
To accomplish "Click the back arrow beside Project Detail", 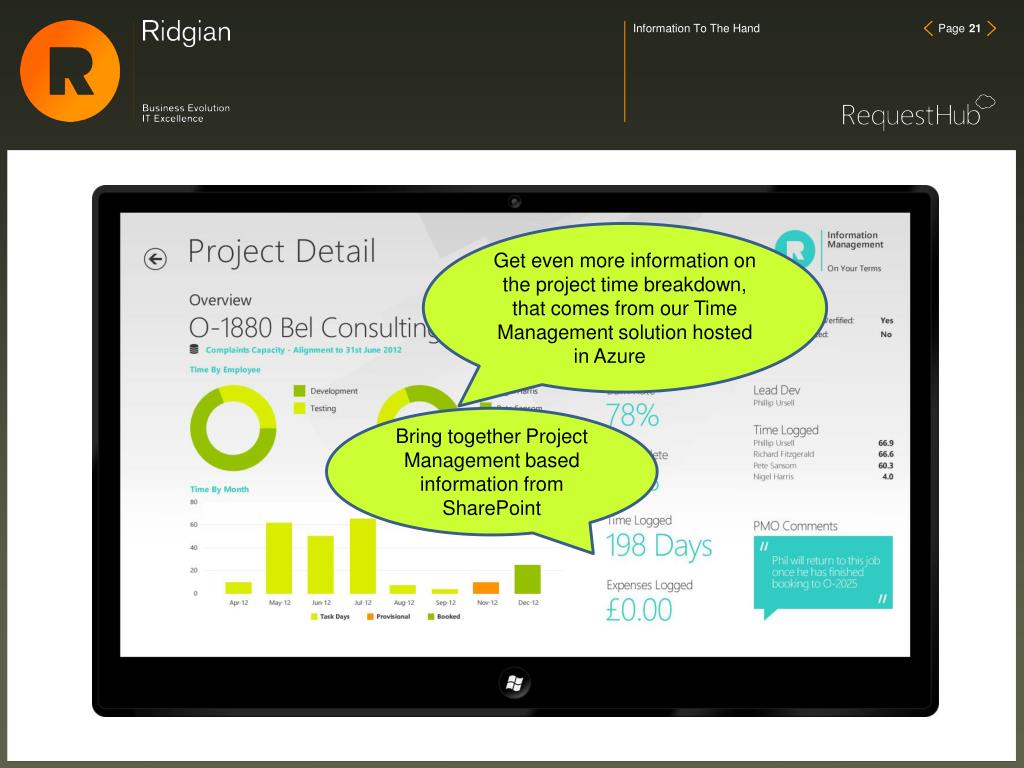I will click(155, 259).
